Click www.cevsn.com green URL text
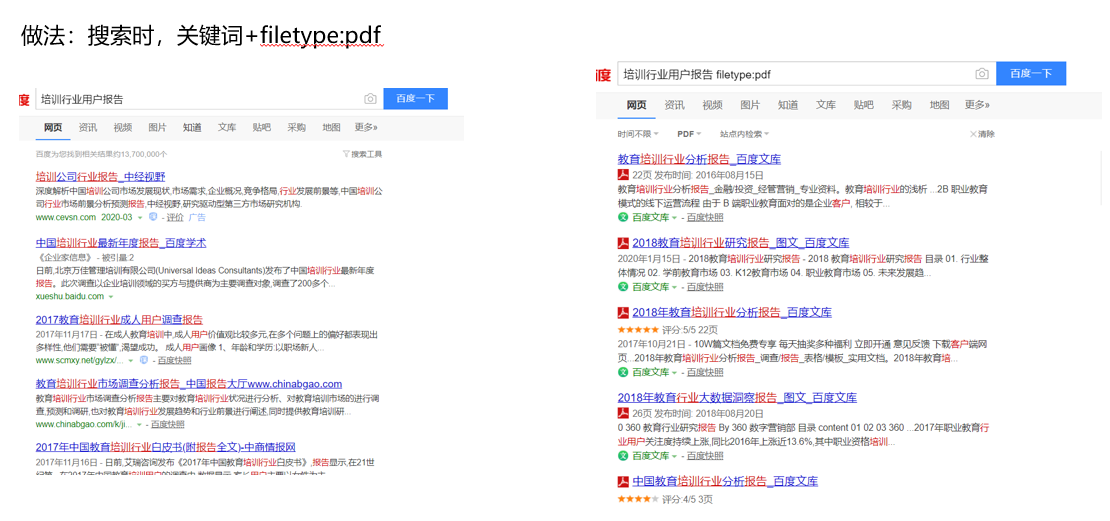Viewport: 1110px width, 521px height. click(x=65, y=217)
